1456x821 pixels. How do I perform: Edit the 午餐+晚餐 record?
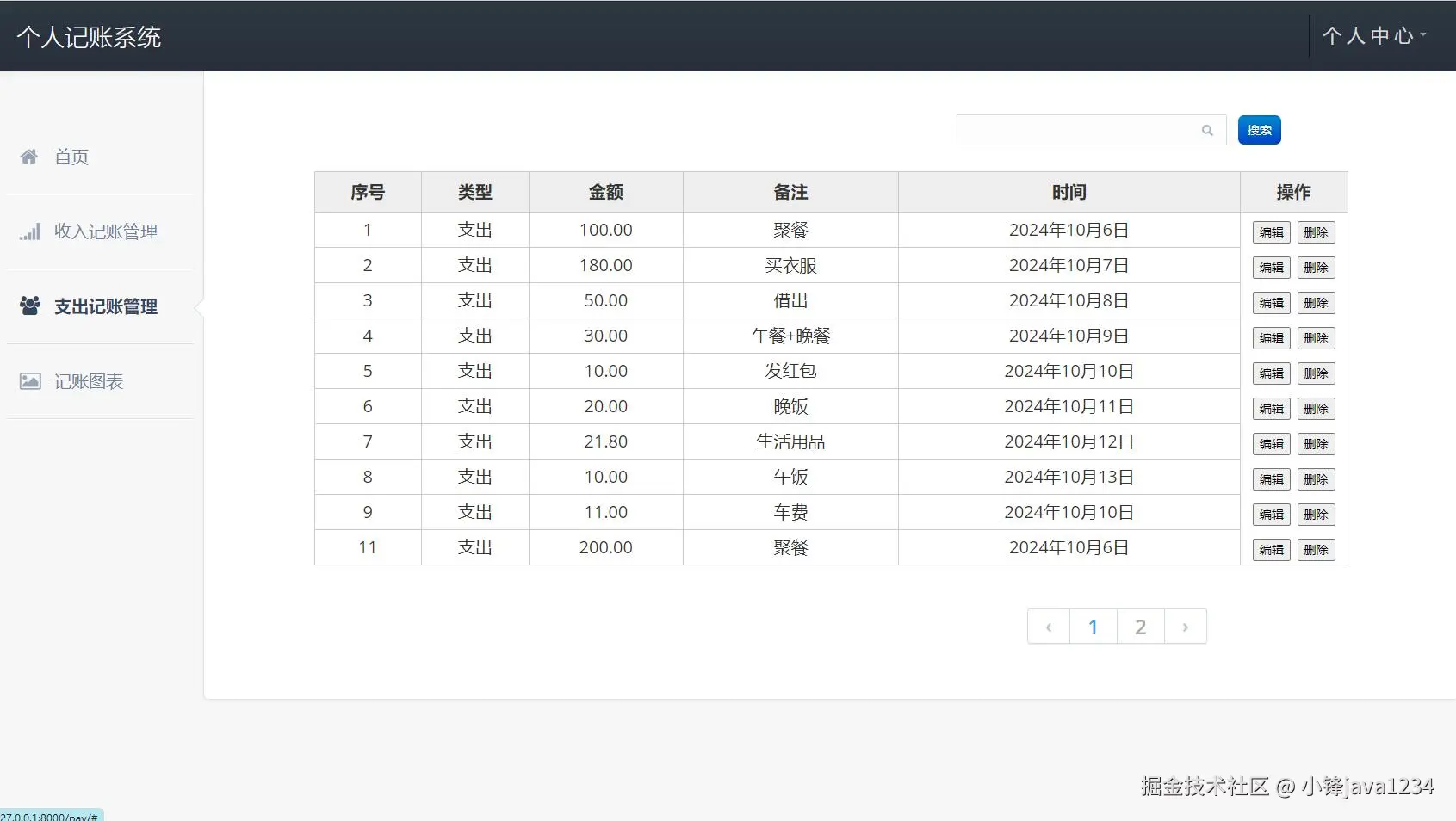click(x=1271, y=338)
